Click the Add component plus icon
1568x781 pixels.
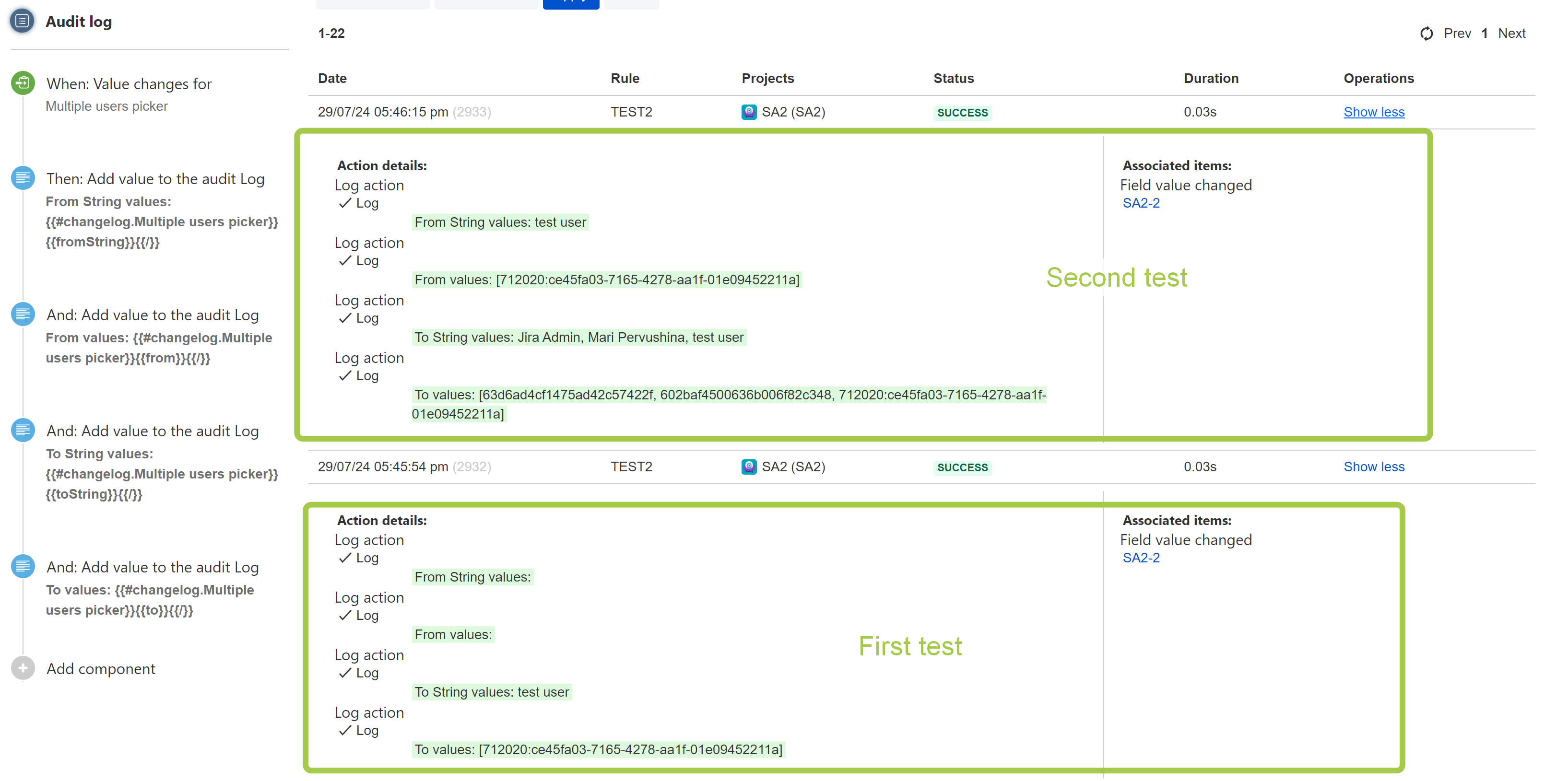[x=23, y=668]
